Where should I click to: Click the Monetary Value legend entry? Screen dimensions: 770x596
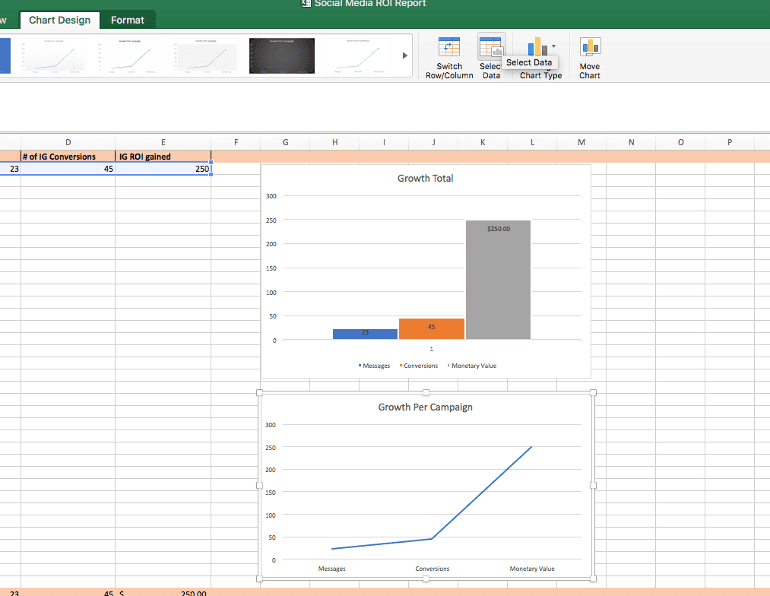pyautogui.click(x=472, y=366)
